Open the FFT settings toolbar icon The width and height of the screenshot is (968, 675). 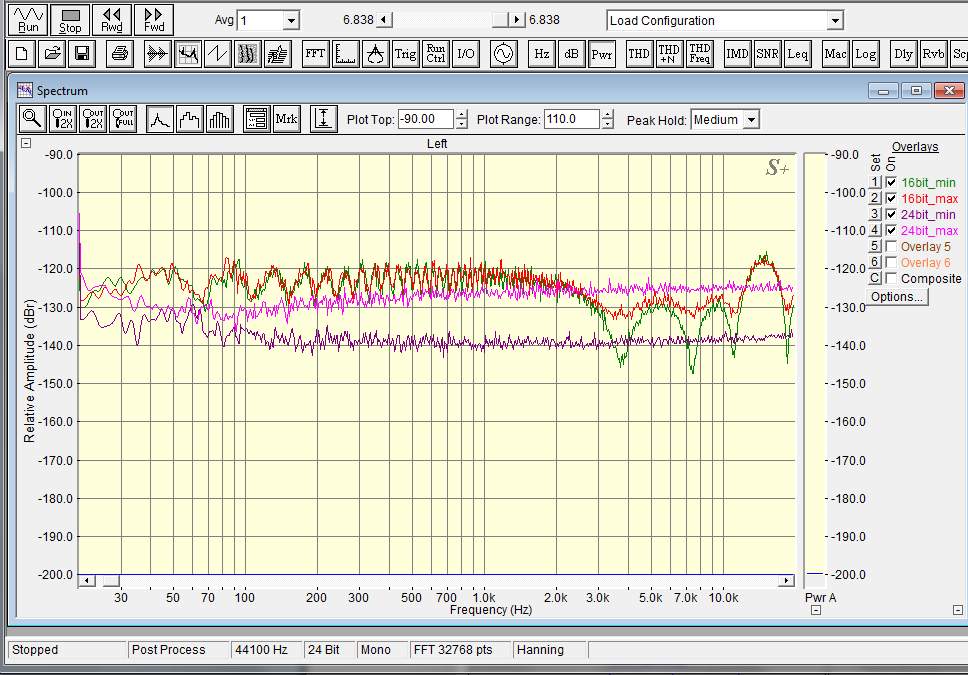[315, 54]
